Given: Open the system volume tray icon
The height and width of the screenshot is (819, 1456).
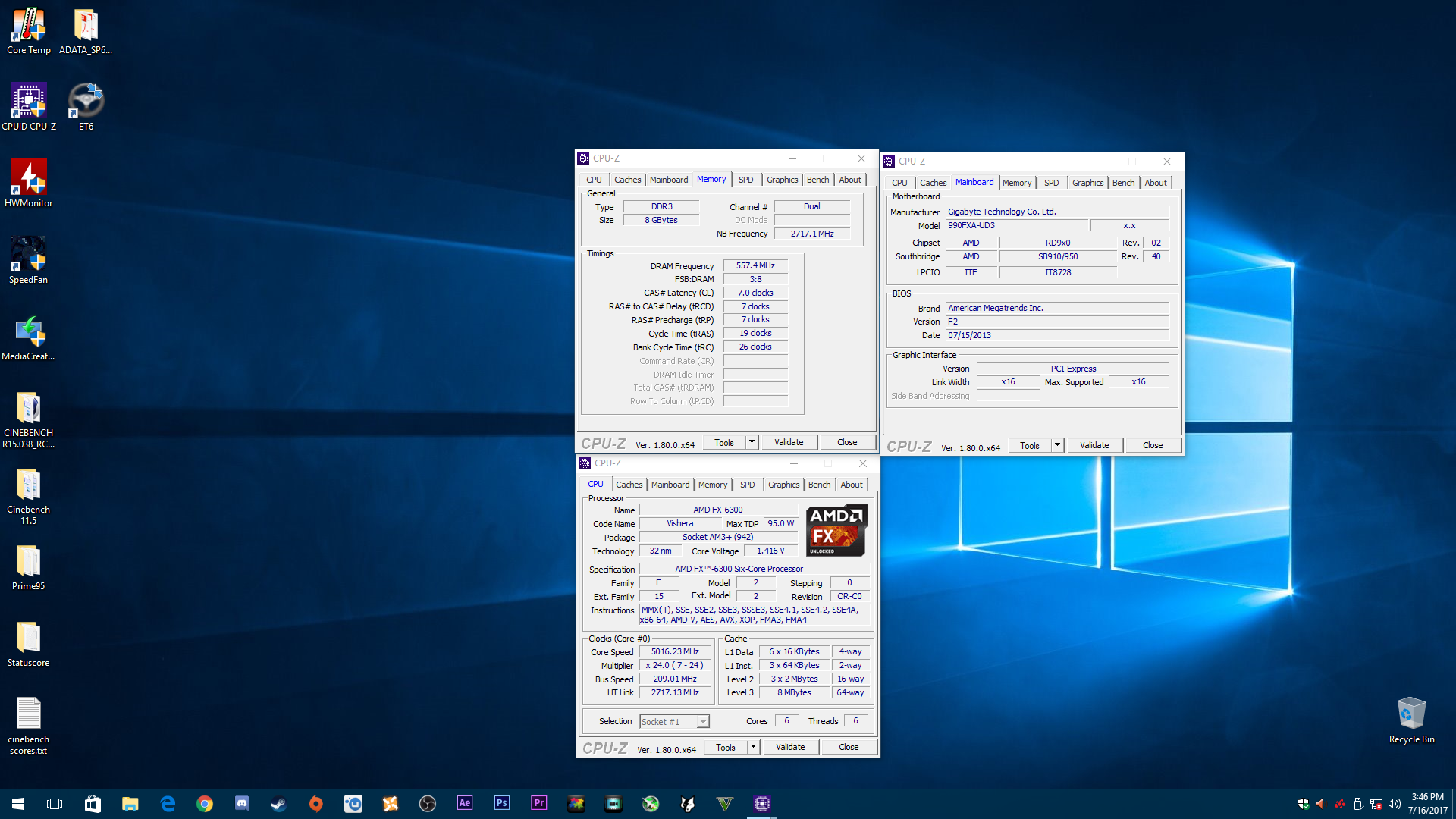Looking at the screenshot, I should (x=1395, y=804).
